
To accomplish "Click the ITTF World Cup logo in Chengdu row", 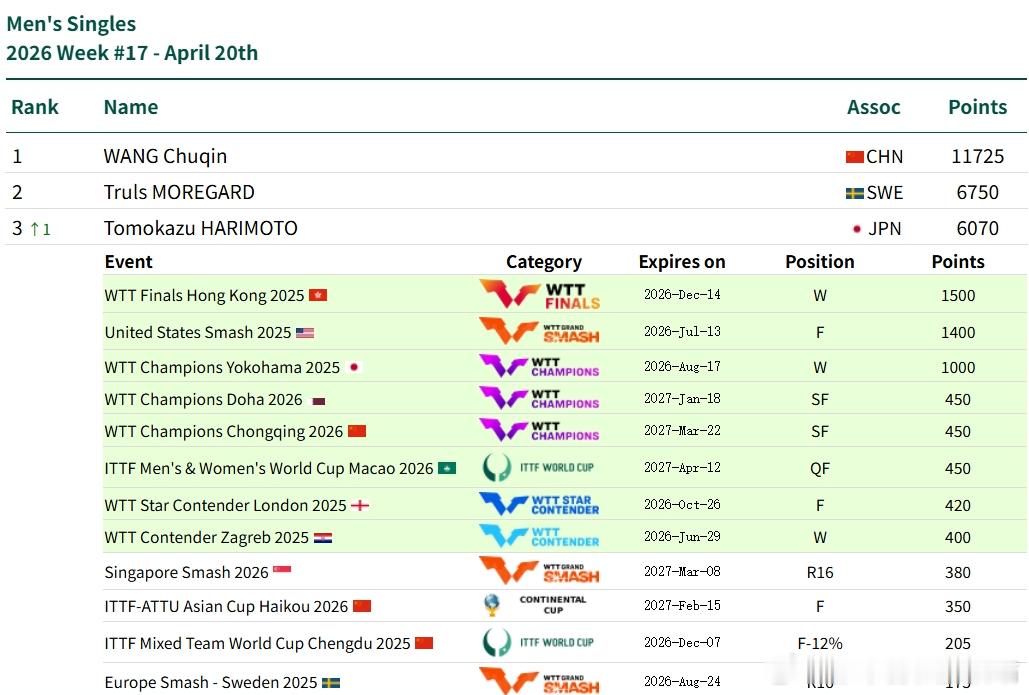I will point(538,642).
